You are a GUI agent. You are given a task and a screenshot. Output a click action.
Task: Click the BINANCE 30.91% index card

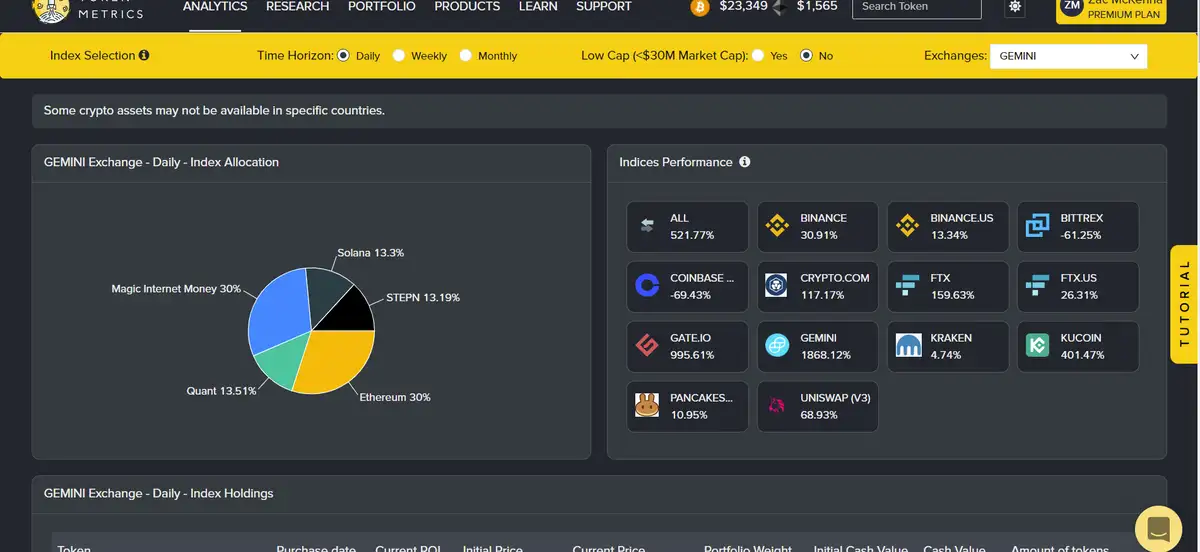[x=818, y=227]
